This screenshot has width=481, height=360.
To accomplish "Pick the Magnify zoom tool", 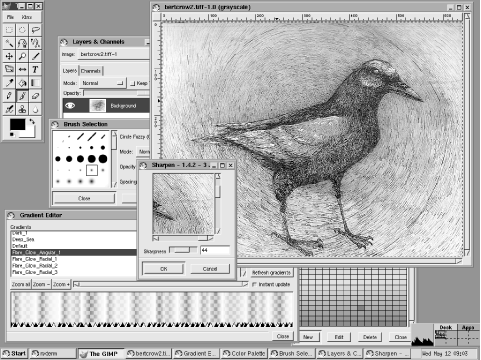I will coord(22,56).
